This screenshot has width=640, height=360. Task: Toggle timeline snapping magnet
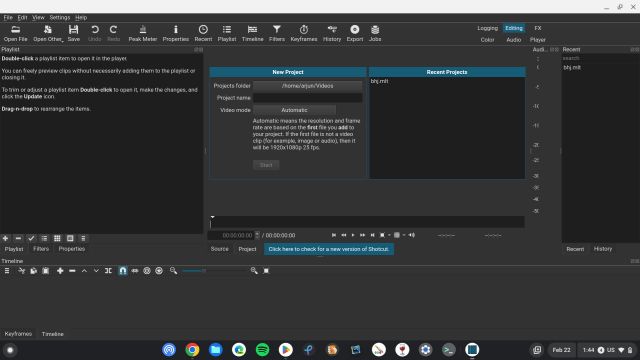click(122, 271)
